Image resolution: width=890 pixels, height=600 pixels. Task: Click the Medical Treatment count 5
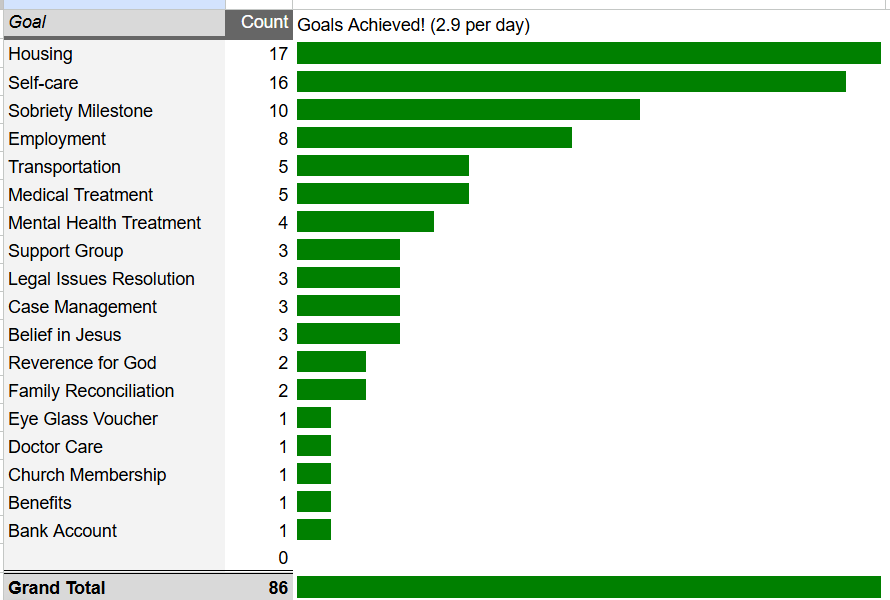coord(283,195)
